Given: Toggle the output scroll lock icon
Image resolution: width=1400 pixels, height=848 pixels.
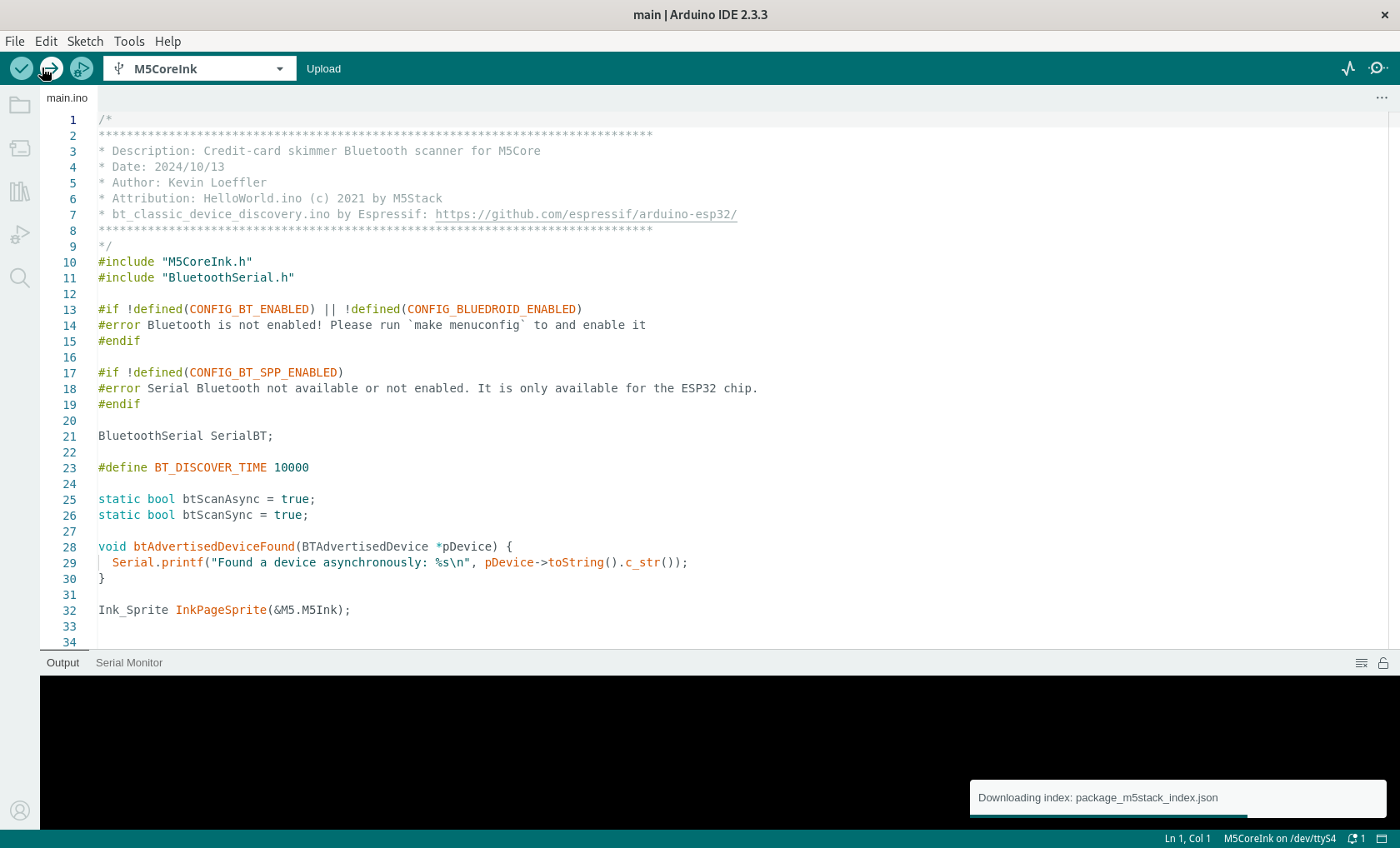Looking at the screenshot, I should (1383, 663).
